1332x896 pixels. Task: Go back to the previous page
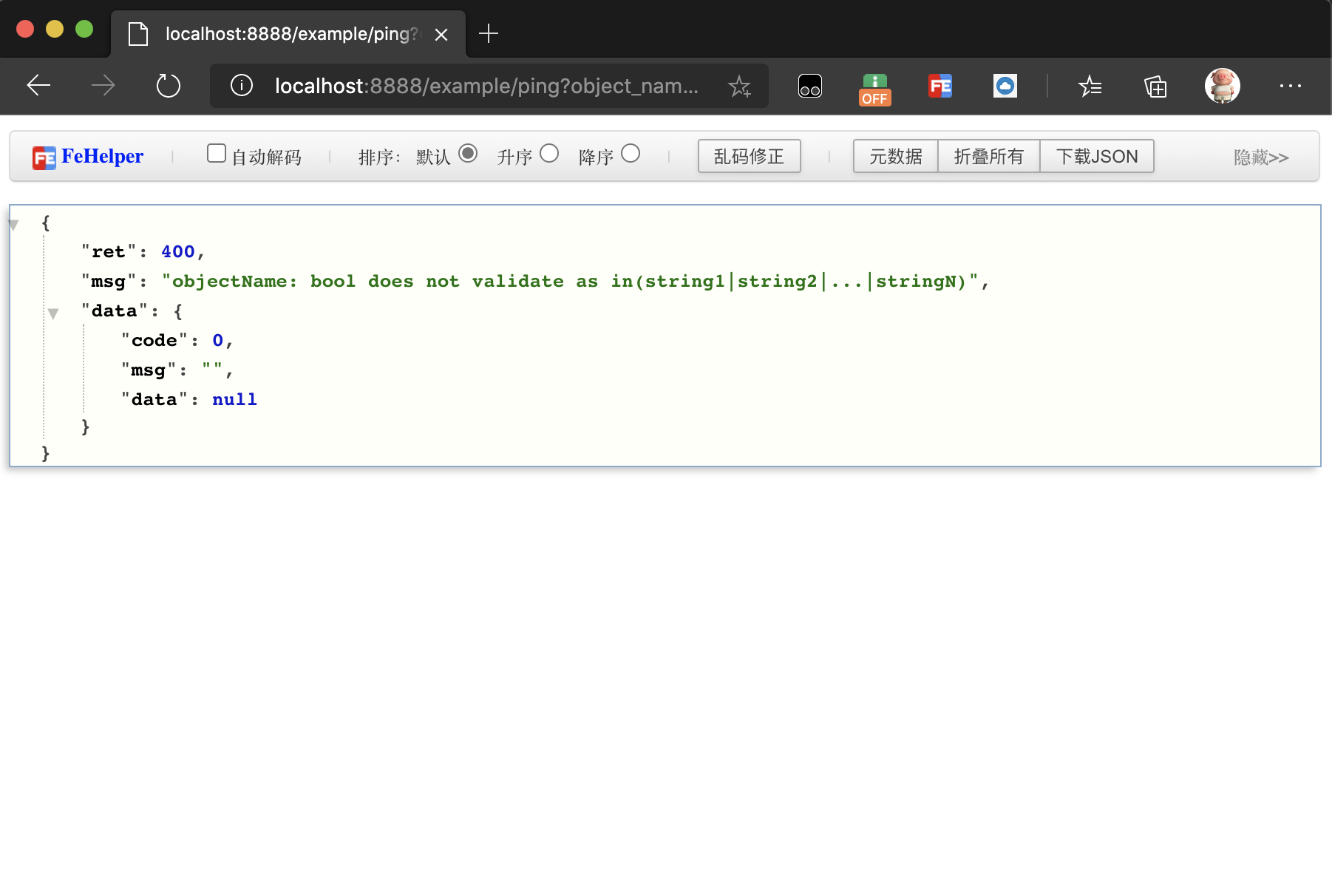point(38,86)
